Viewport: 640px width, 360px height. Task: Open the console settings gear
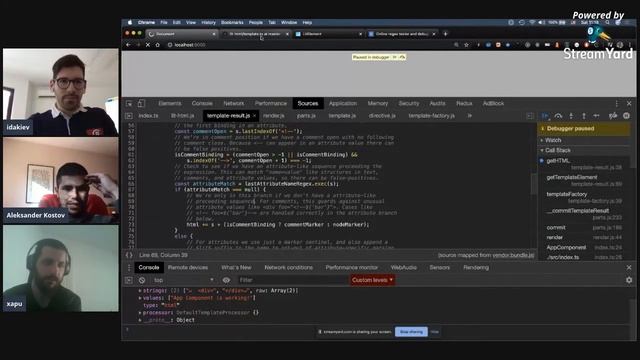629,280
